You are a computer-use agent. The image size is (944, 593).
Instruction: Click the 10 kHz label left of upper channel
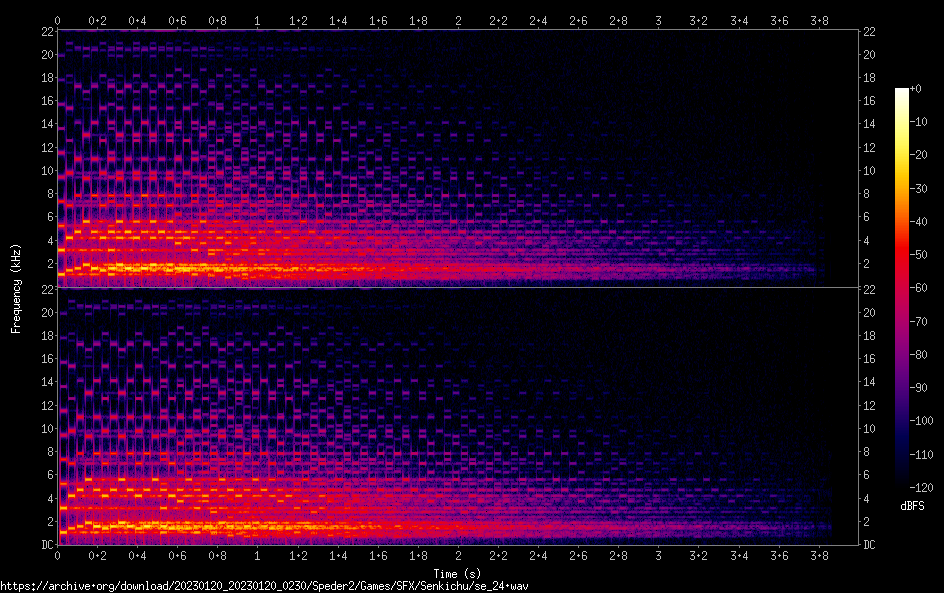45,170
